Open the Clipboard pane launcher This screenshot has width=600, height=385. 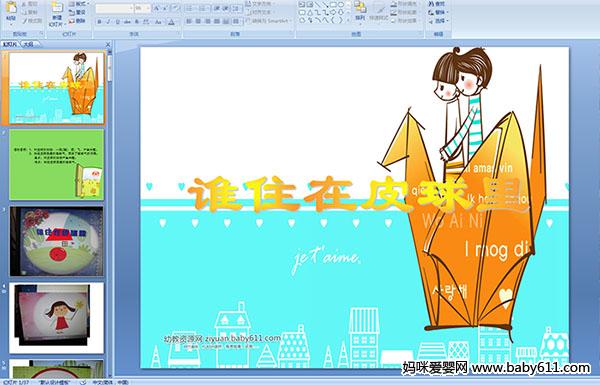(41, 34)
